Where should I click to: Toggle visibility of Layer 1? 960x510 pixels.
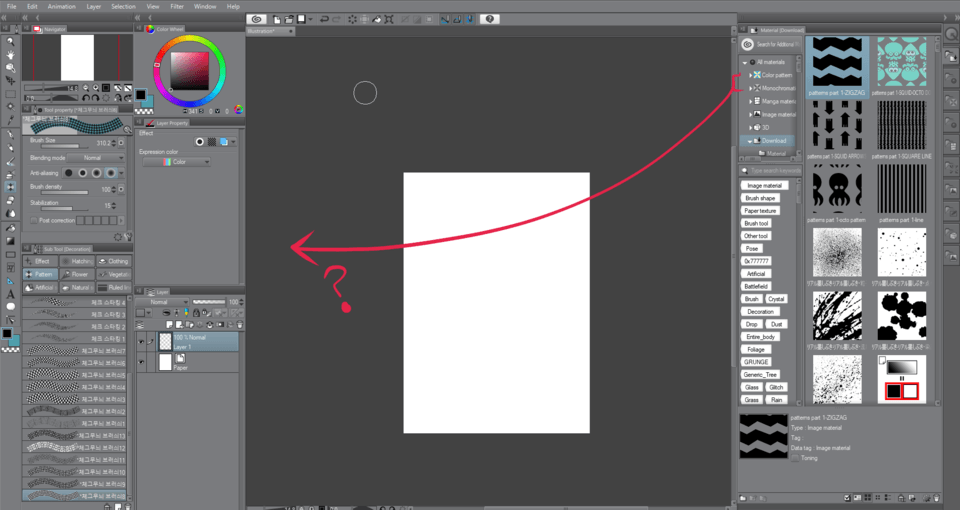[x=141, y=342]
